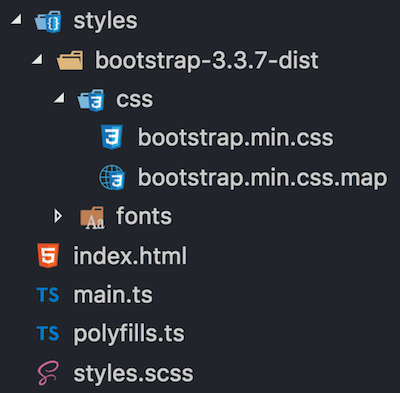Open bootstrap.min.css.map file
The width and height of the screenshot is (400, 393).
click(x=263, y=177)
